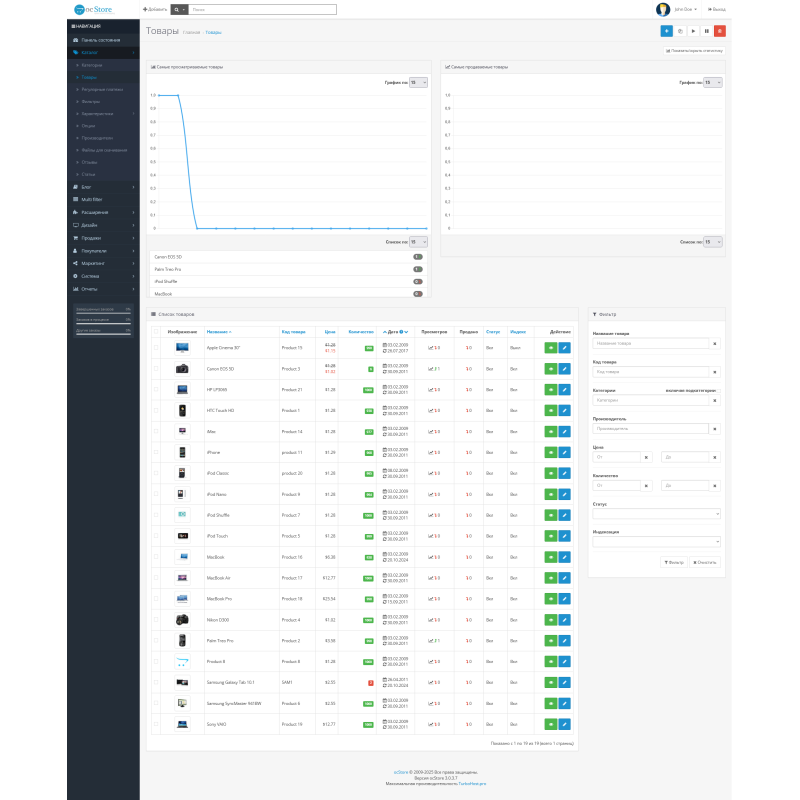
Task: Click the green action icon on MacBook row
Action: click(551, 556)
